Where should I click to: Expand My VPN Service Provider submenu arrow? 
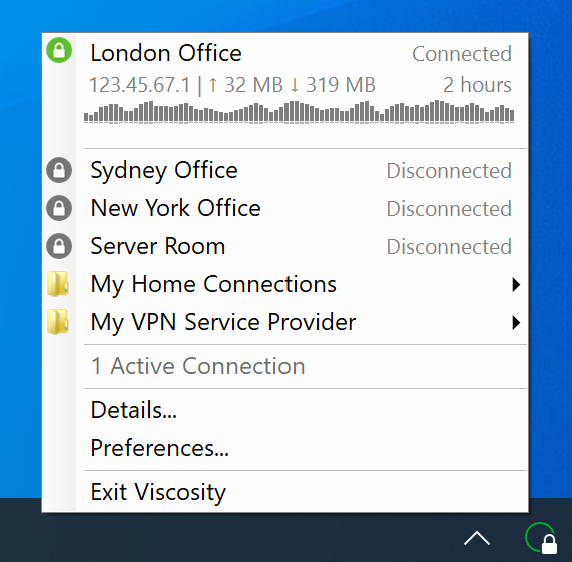(516, 322)
